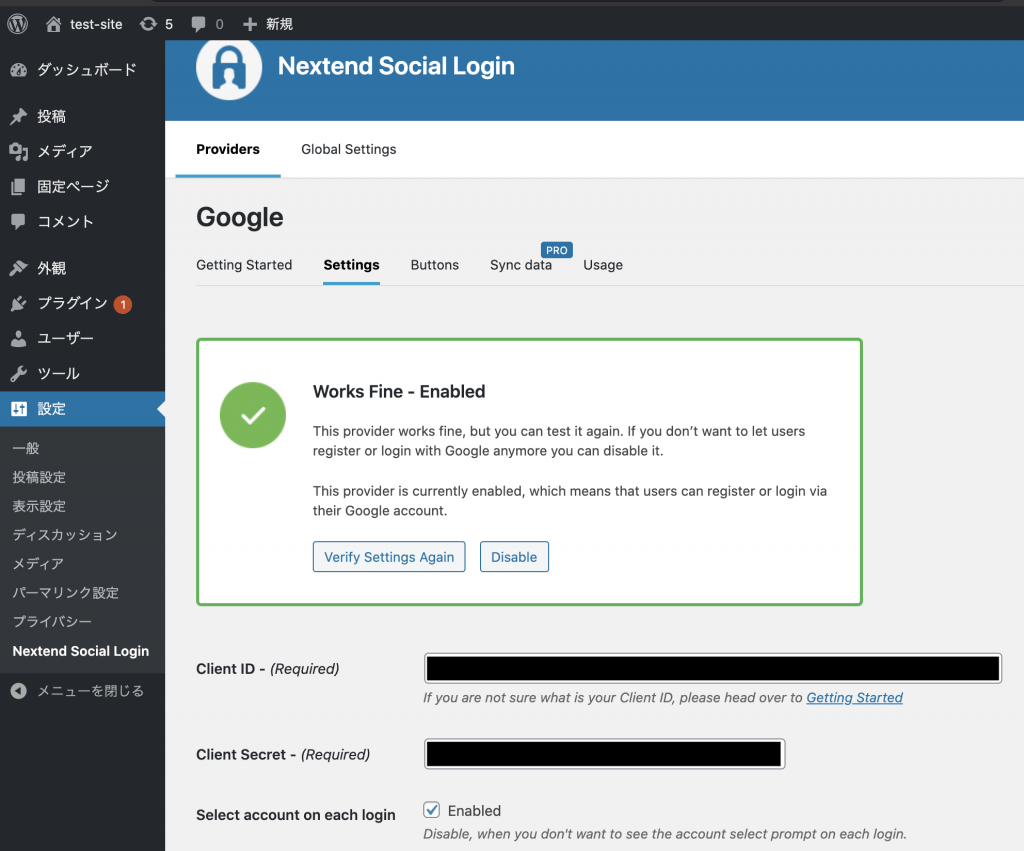Open the comments bubble icon in admin bar

coord(199,24)
